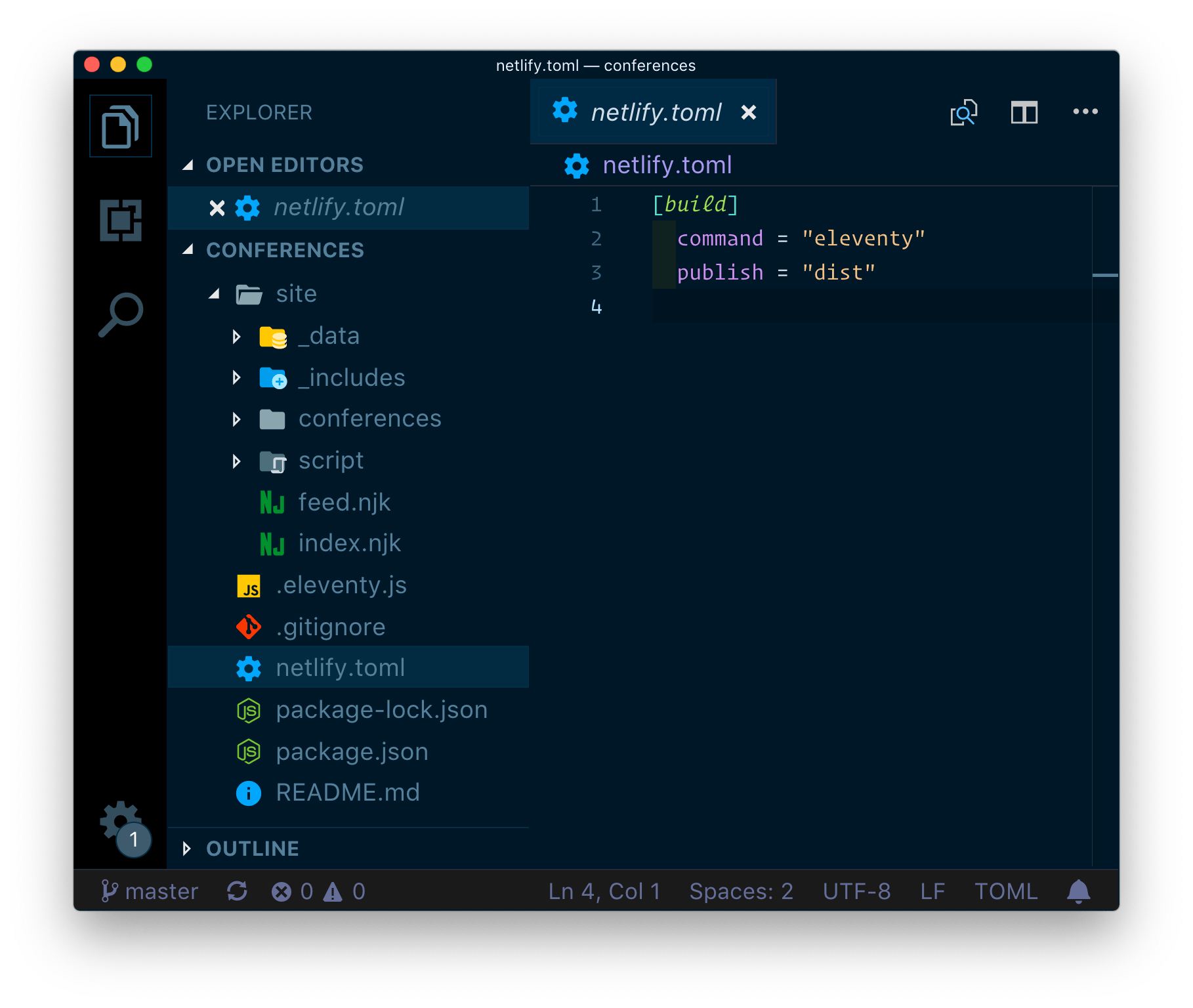This screenshot has width=1193, height=1008.
Task: Open package.json file
Action: [x=348, y=752]
